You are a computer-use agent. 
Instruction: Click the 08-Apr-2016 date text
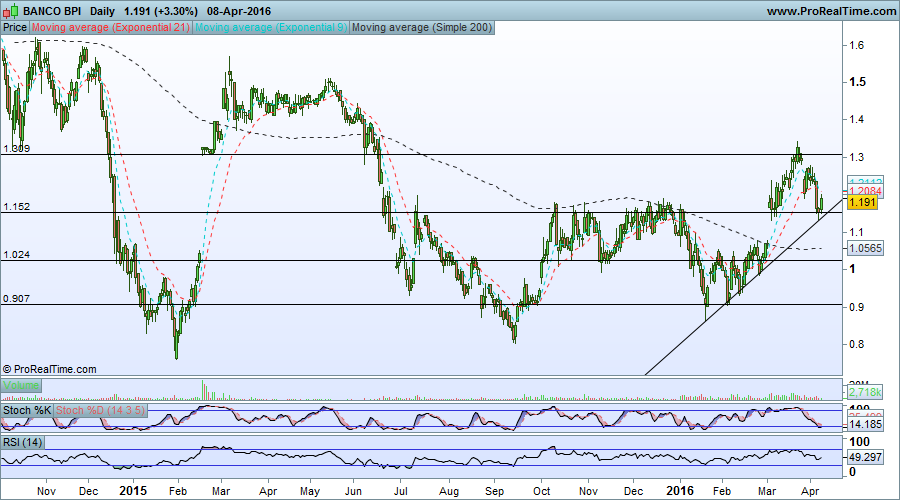click(239, 11)
